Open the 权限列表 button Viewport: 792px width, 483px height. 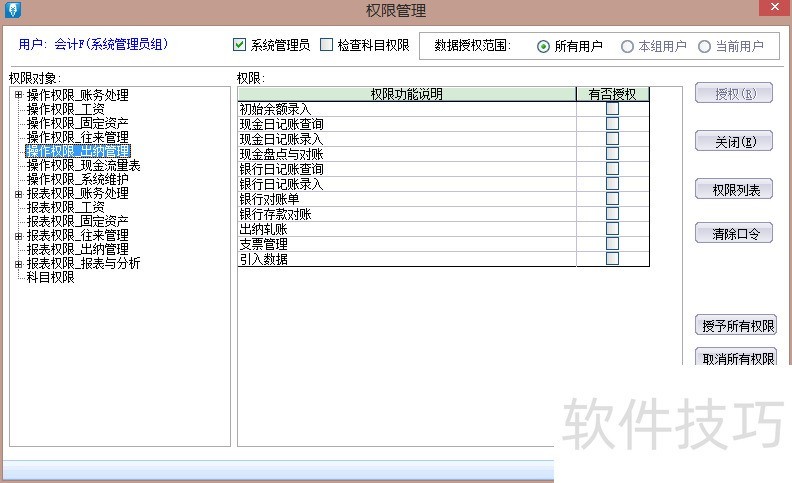pyautogui.click(x=734, y=189)
